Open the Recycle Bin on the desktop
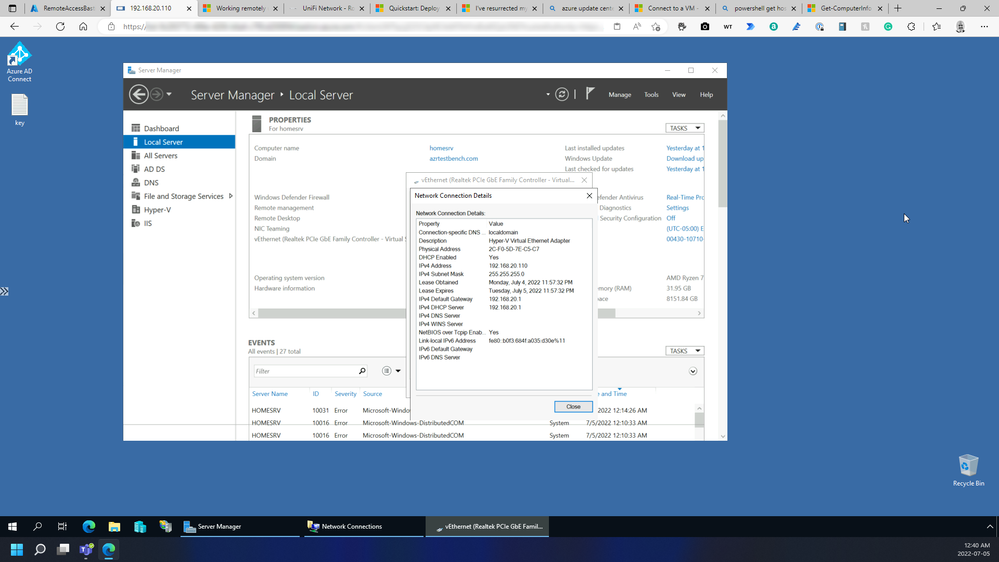999x562 pixels. (x=968, y=470)
